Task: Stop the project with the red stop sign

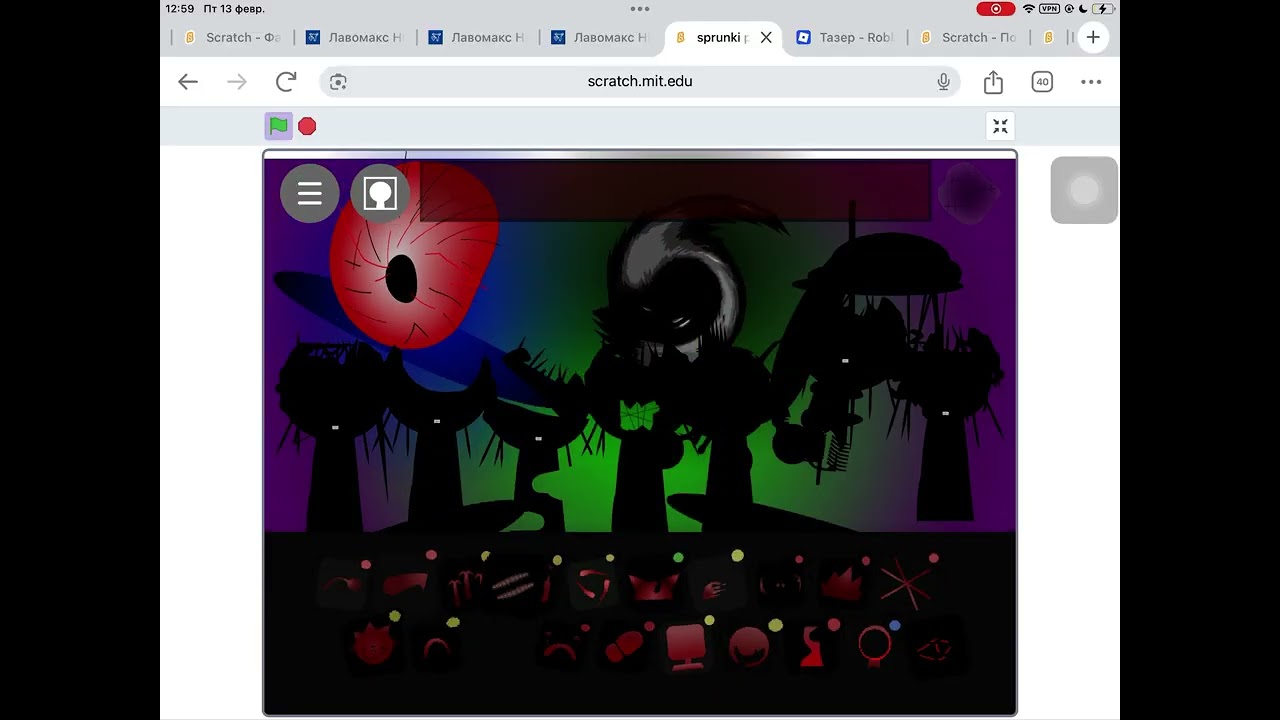Action: 307,126
